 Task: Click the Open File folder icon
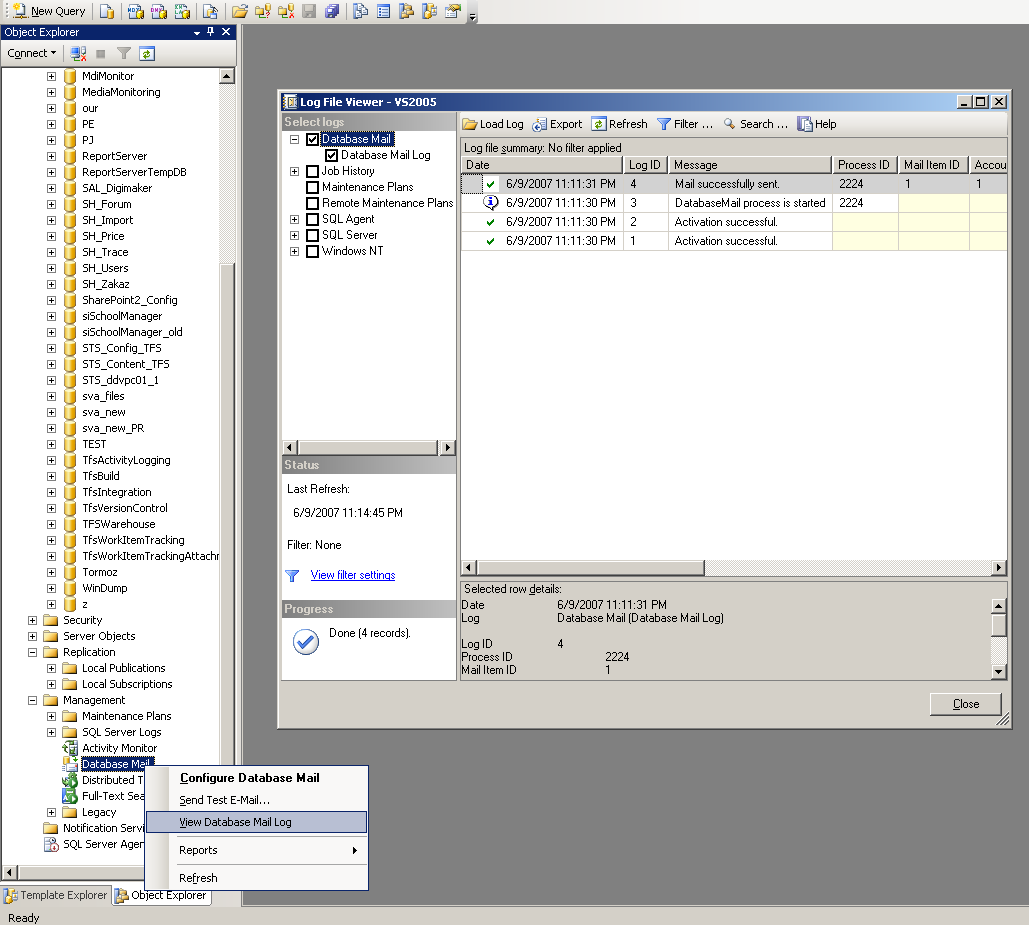click(240, 11)
